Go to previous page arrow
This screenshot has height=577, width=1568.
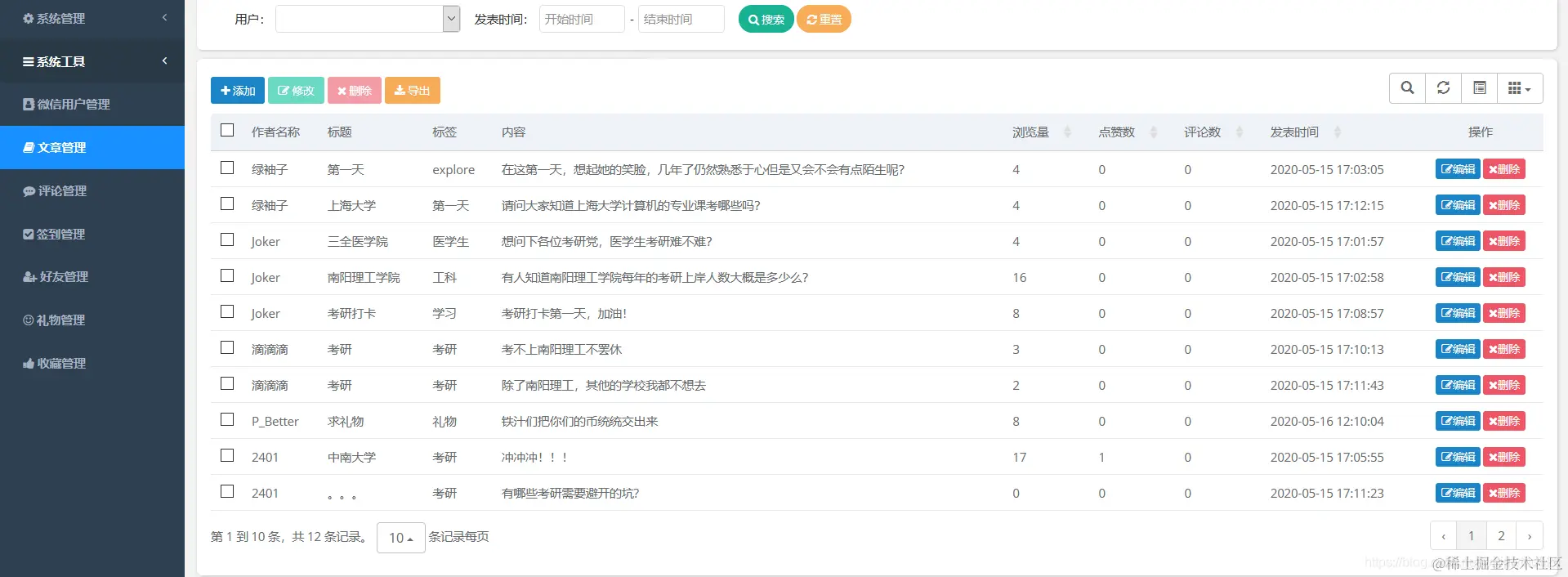point(1444,536)
